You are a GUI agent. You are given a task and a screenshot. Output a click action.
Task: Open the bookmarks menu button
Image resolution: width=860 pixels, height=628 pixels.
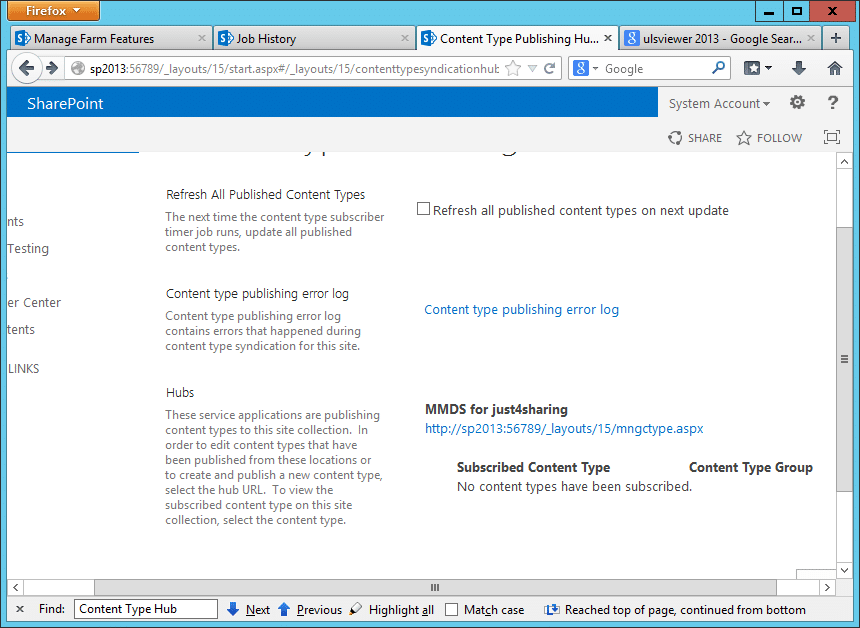pos(757,68)
